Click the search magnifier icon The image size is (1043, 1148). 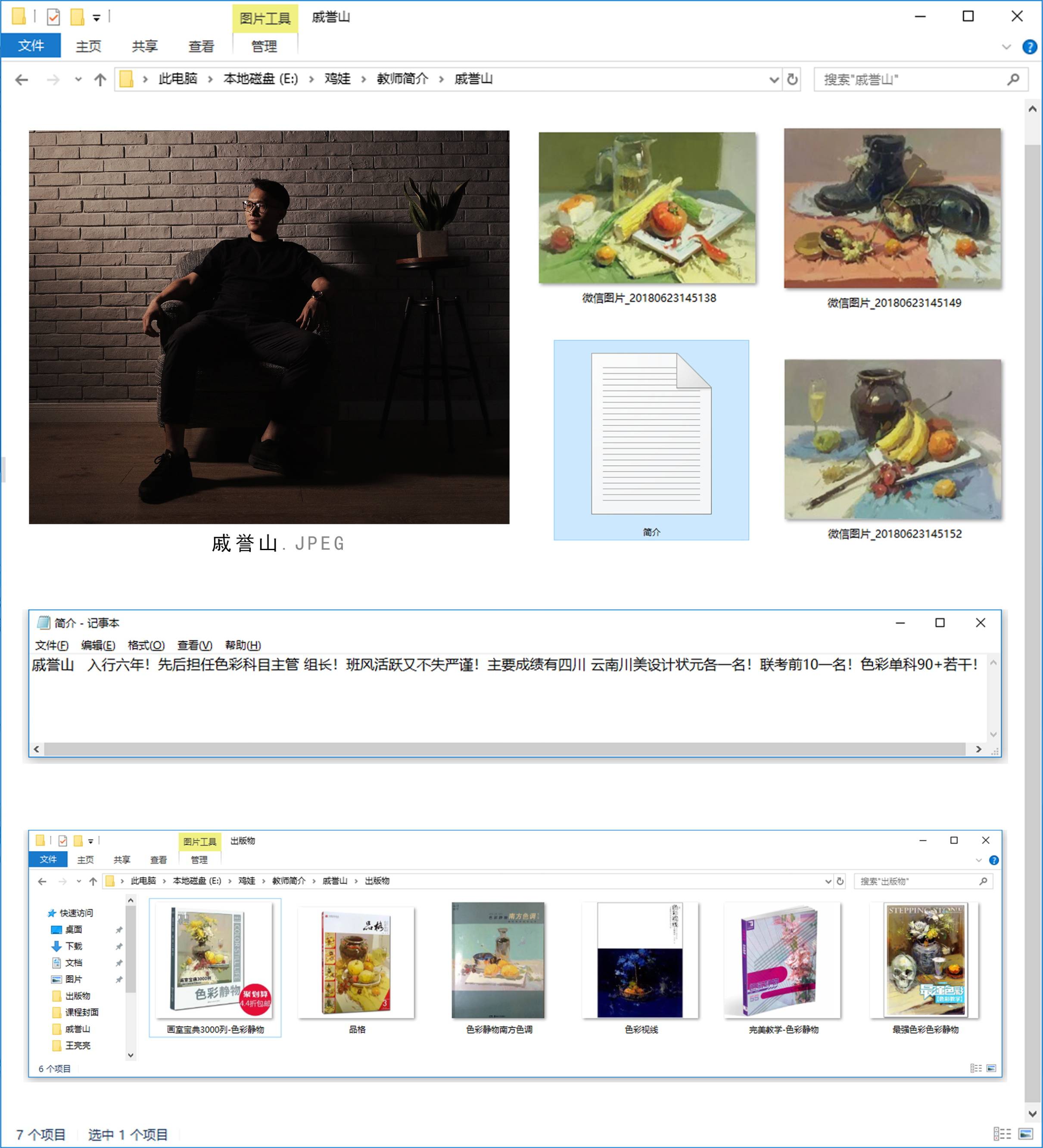tap(1013, 79)
